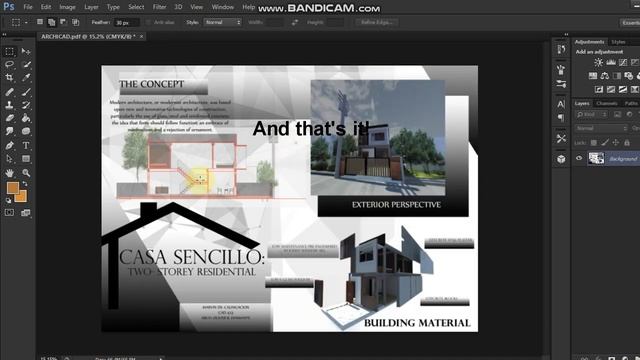This screenshot has height=360, width=640.
Task: Select the Sponge tool
Action: click(26, 131)
